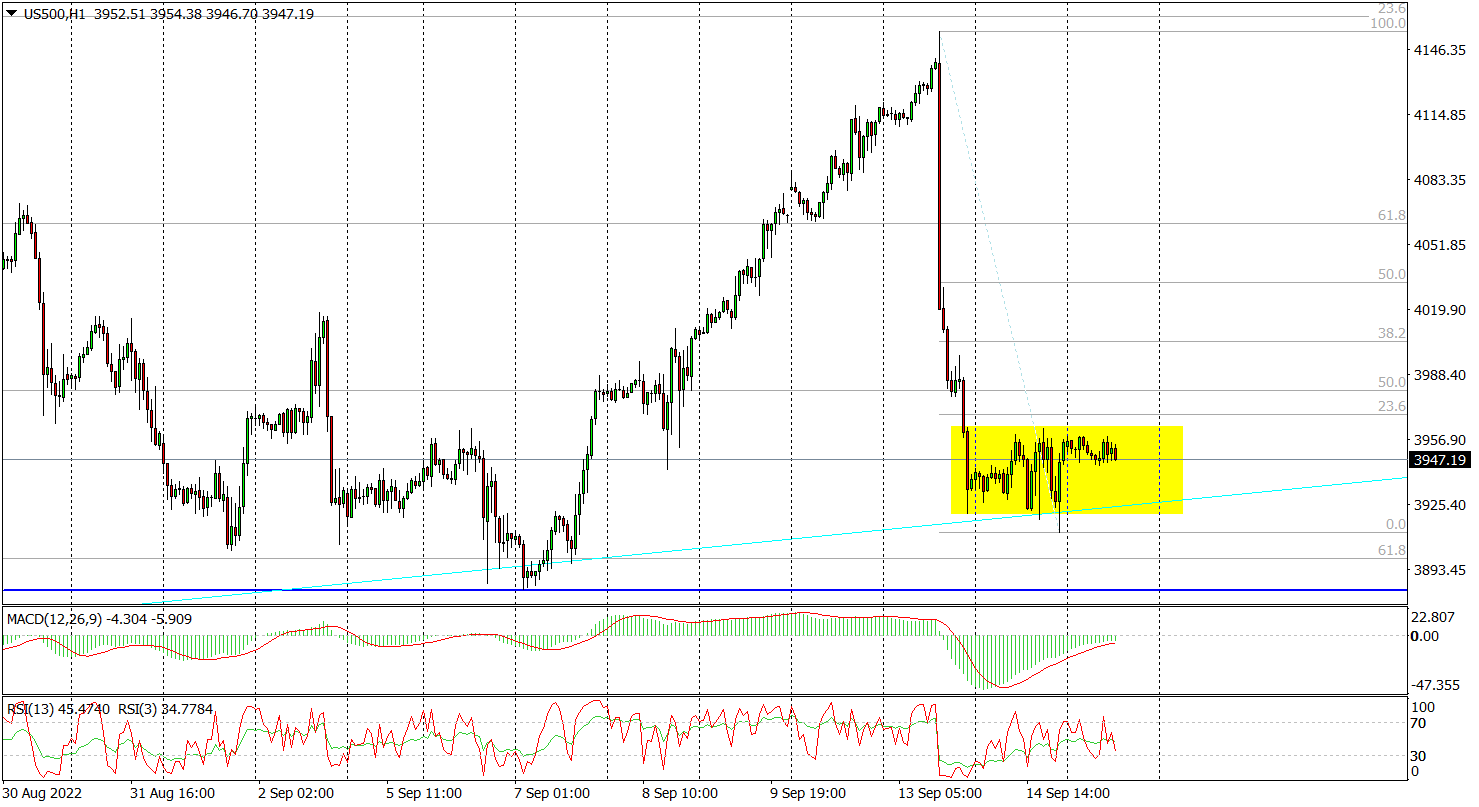Click the MACD scale value 22.807
The width and height of the screenshot is (1479, 807).
1434,617
